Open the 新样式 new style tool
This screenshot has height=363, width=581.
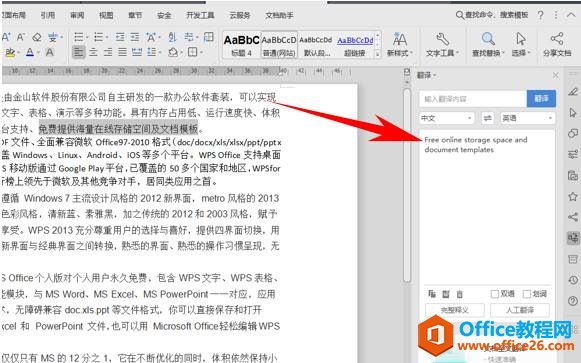[x=399, y=44]
